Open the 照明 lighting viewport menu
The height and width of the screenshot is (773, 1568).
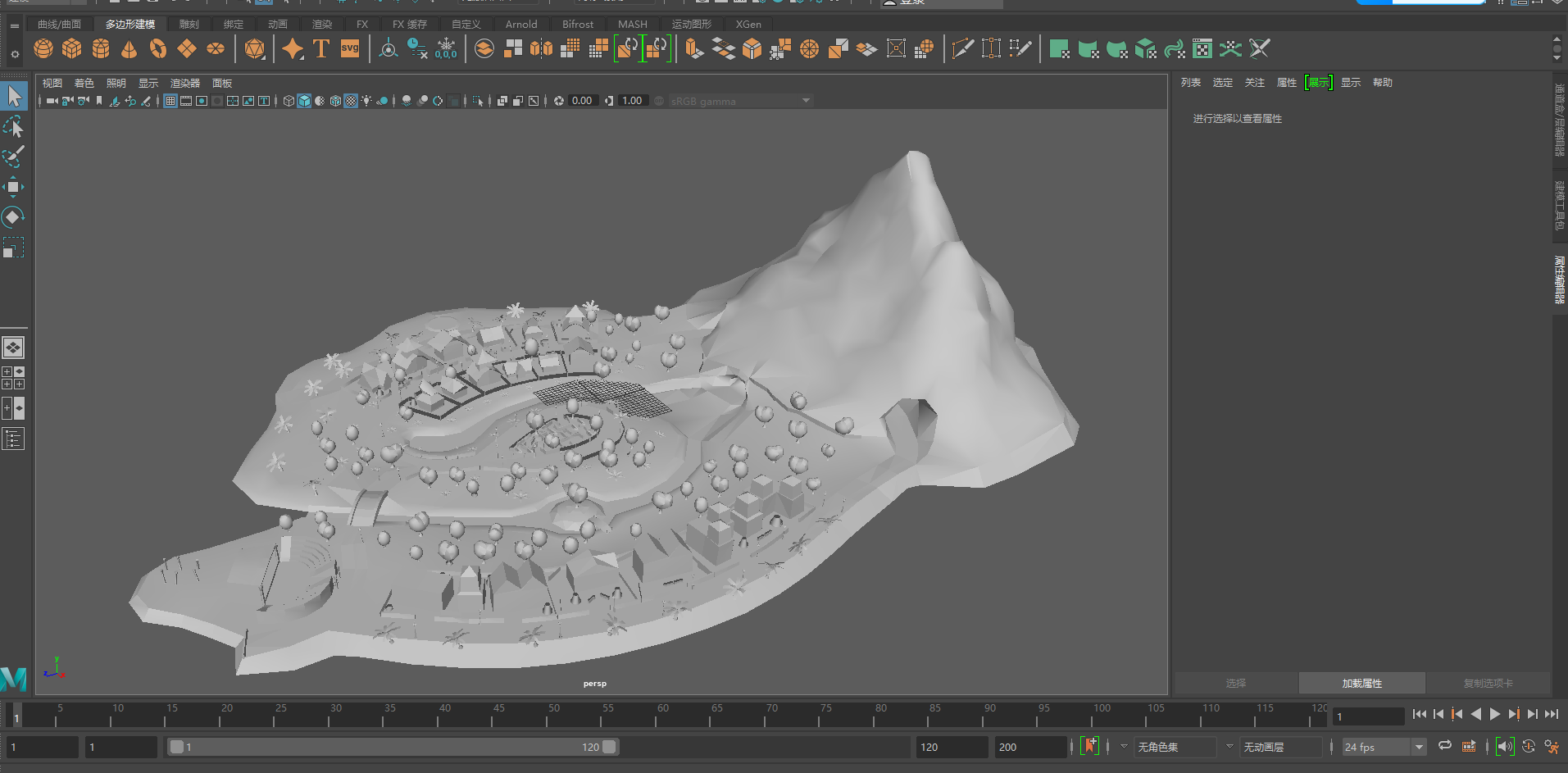[x=116, y=84]
